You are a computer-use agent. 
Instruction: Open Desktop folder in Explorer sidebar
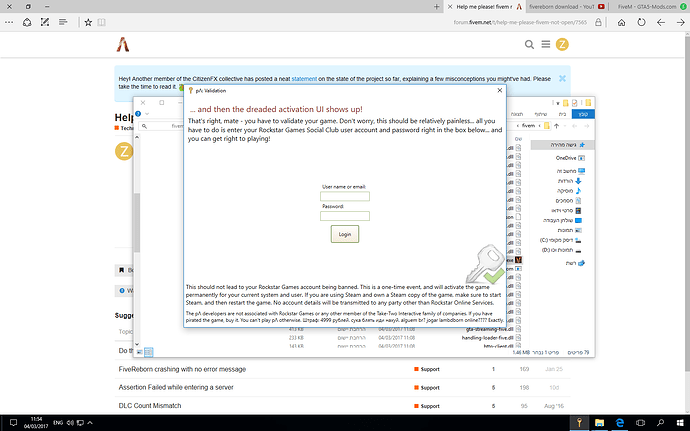coord(562,221)
